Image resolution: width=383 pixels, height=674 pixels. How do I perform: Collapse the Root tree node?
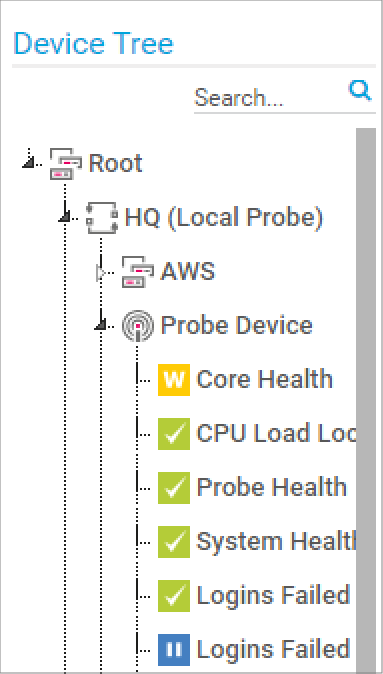(28, 162)
